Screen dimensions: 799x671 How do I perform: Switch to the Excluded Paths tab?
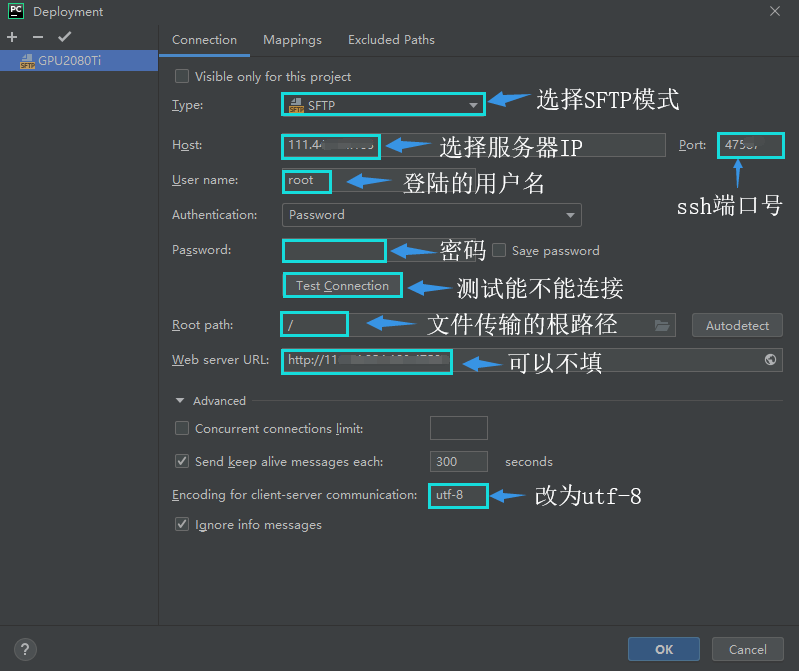[391, 40]
